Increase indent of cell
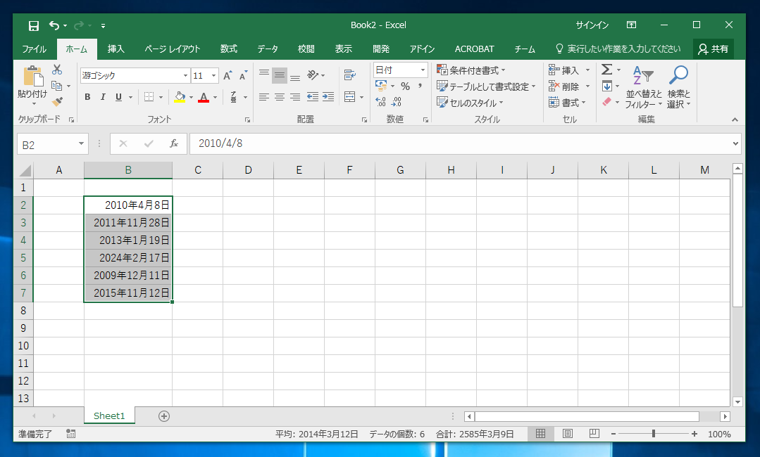 (328, 97)
